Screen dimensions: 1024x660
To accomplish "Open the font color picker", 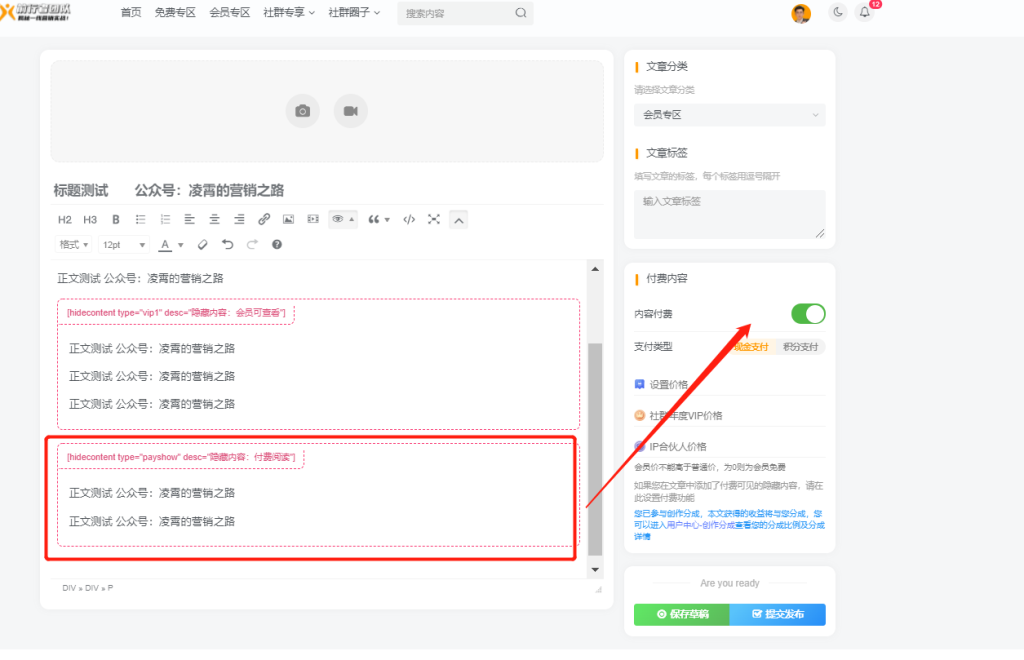I will point(166,244).
